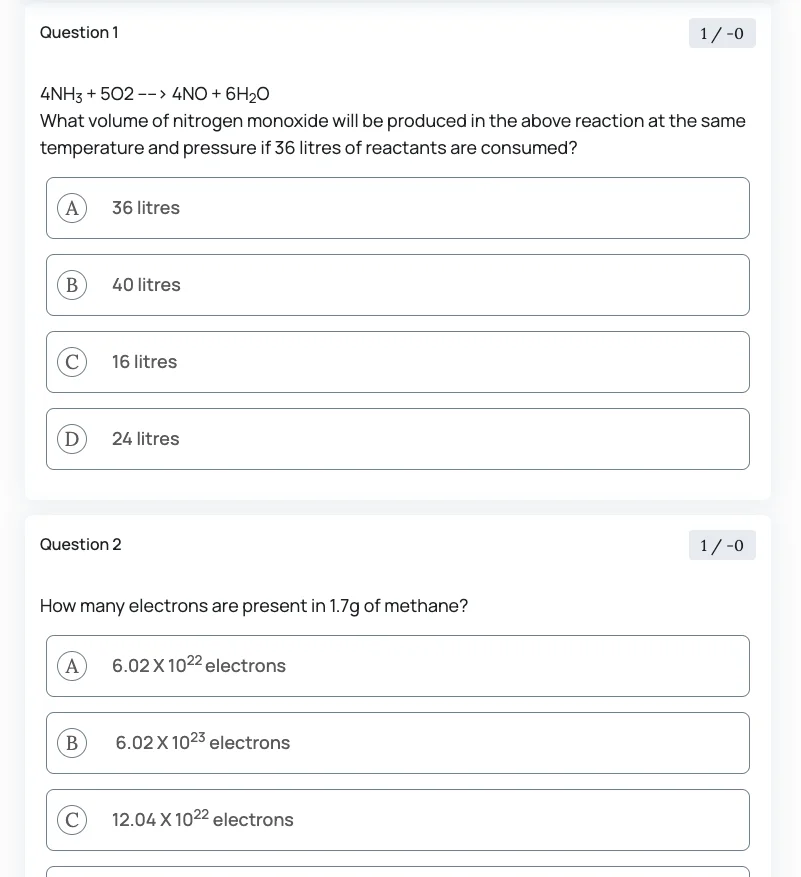Select answer A, 36 litres, for Question 1
Screen dimensions: 801x877
coord(397,207)
